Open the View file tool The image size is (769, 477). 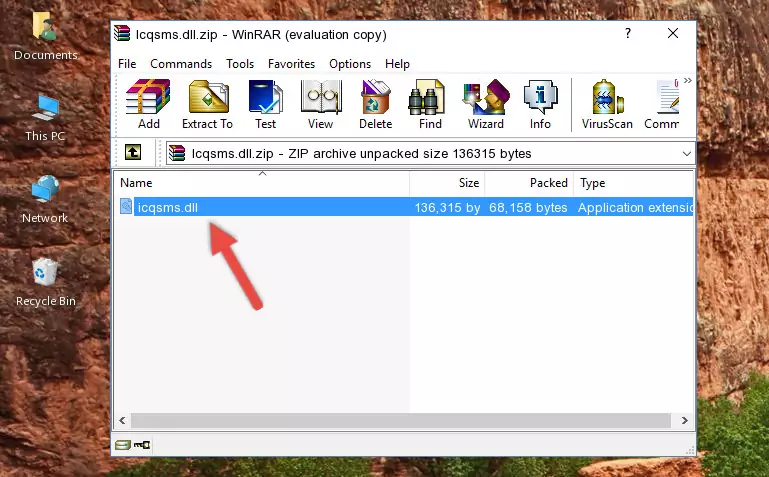(321, 104)
